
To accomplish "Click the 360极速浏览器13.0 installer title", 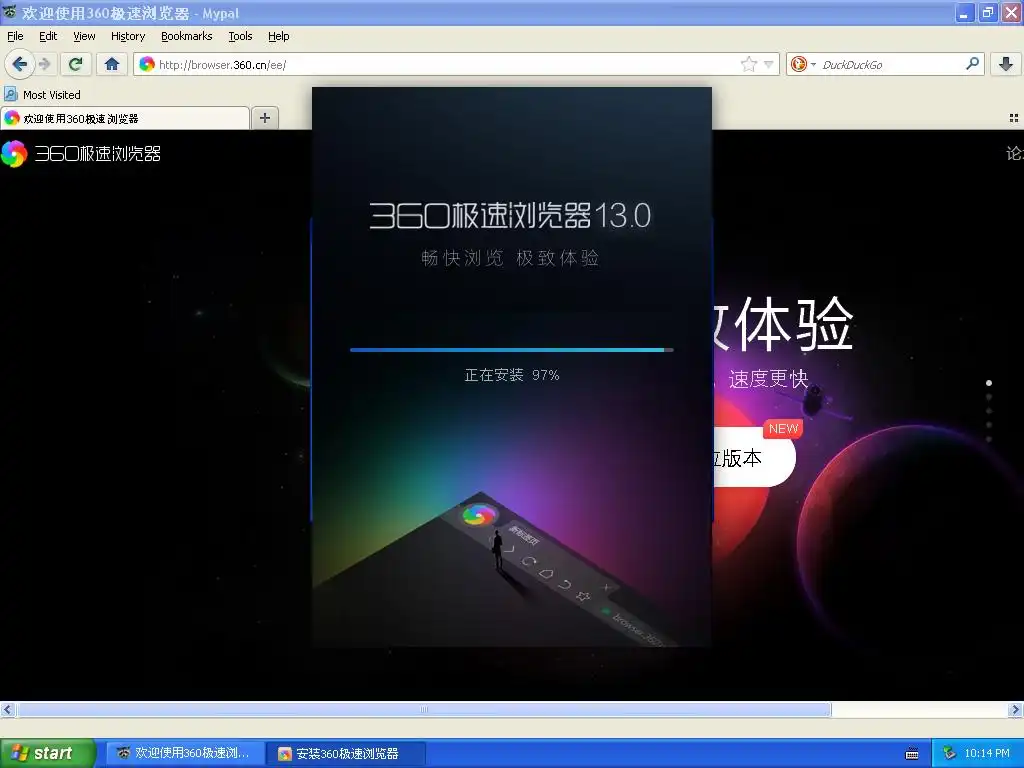I will (510, 216).
